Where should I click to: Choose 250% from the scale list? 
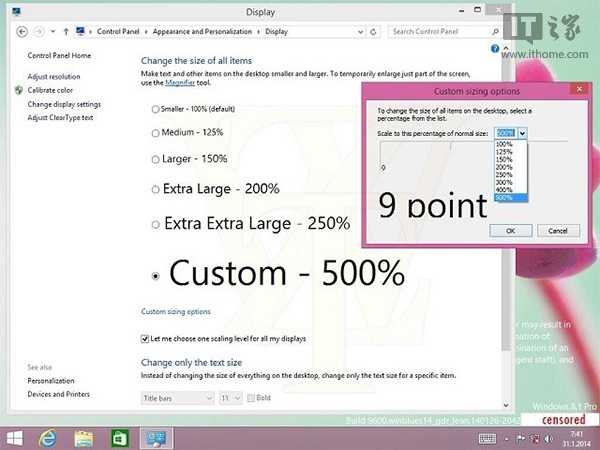pos(511,174)
